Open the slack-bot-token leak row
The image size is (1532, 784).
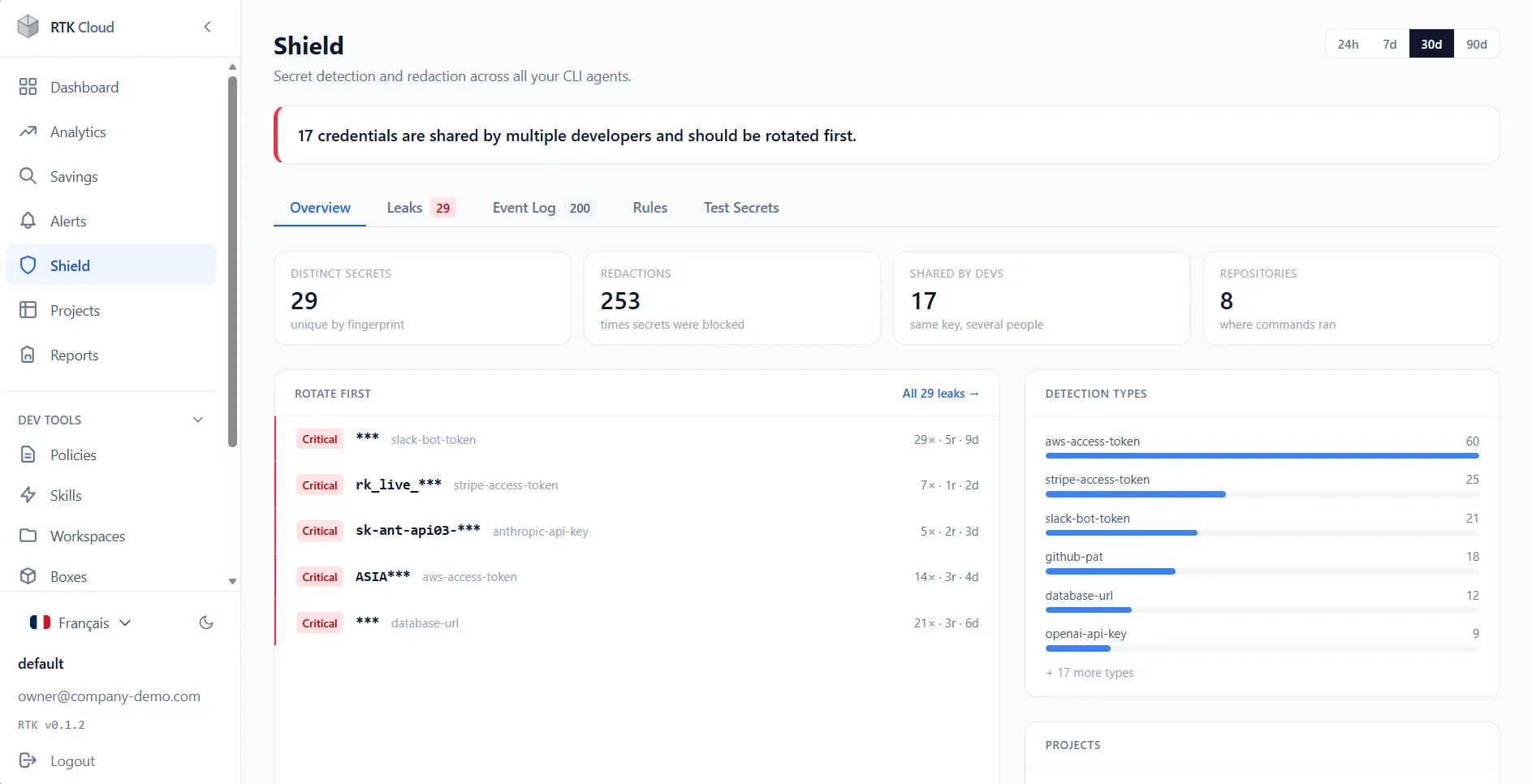637,439
